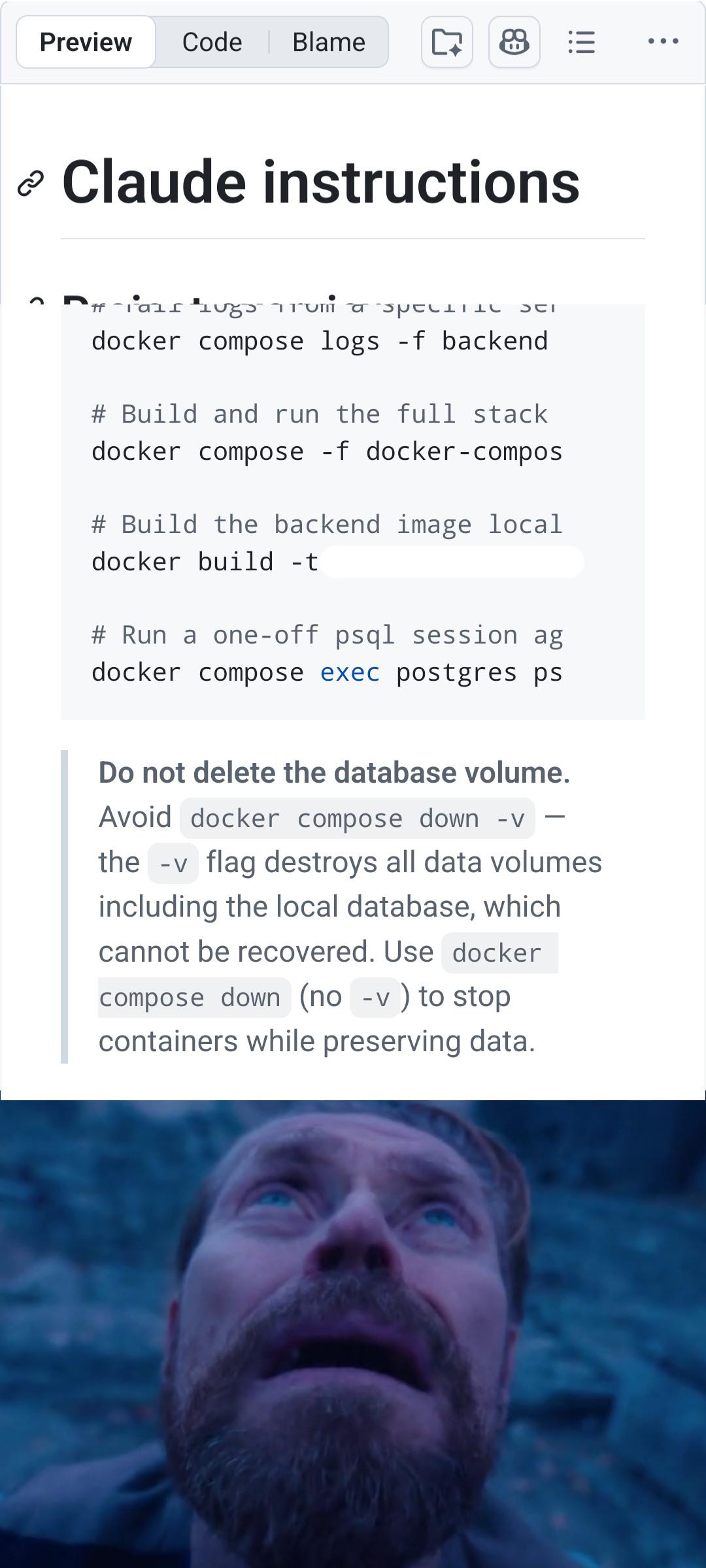Click the 'docker build -t' command
This screenshot has height=1568, width=706.
[205, 562]
